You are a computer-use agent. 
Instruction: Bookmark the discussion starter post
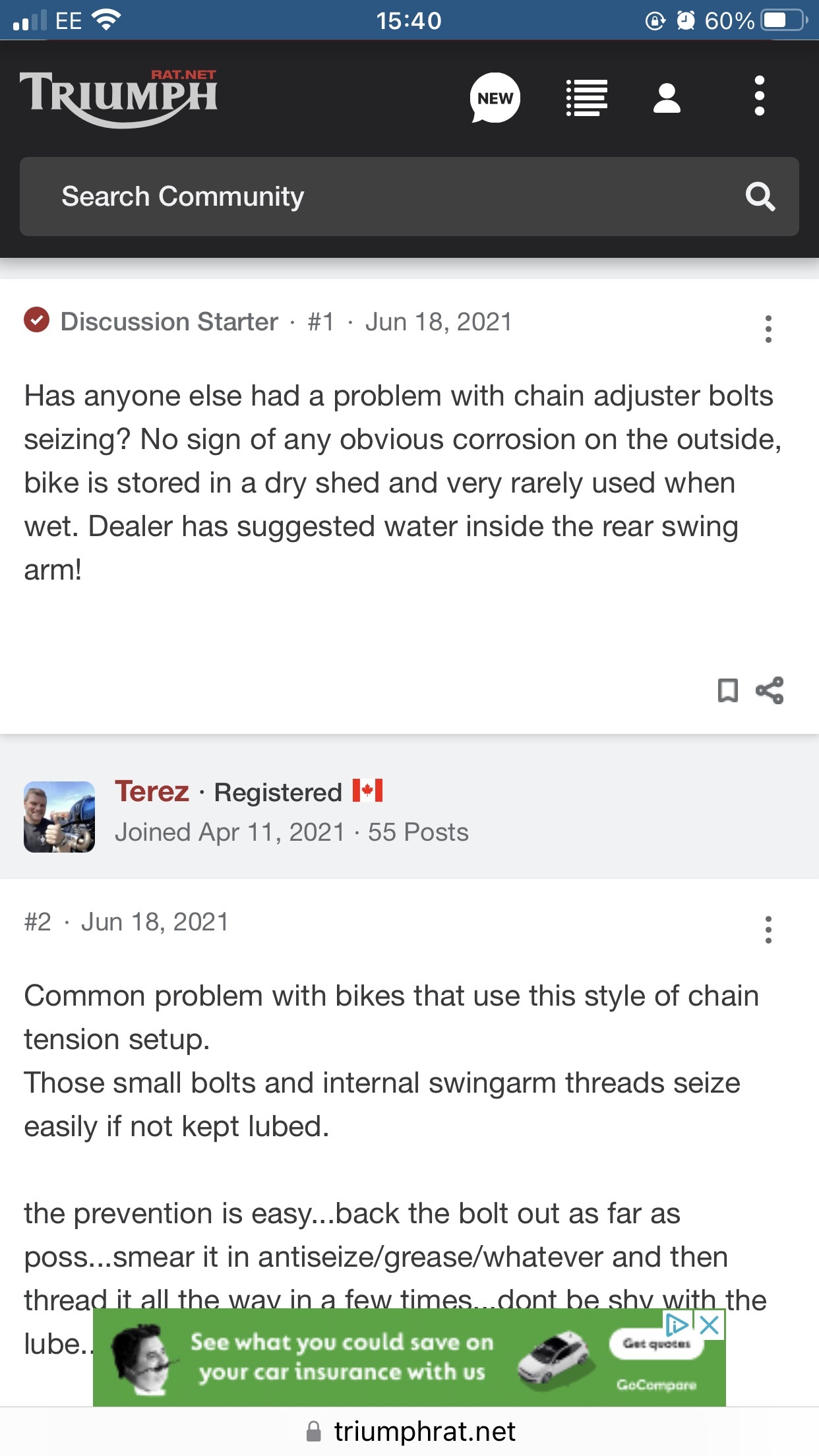tap(727, 690)
